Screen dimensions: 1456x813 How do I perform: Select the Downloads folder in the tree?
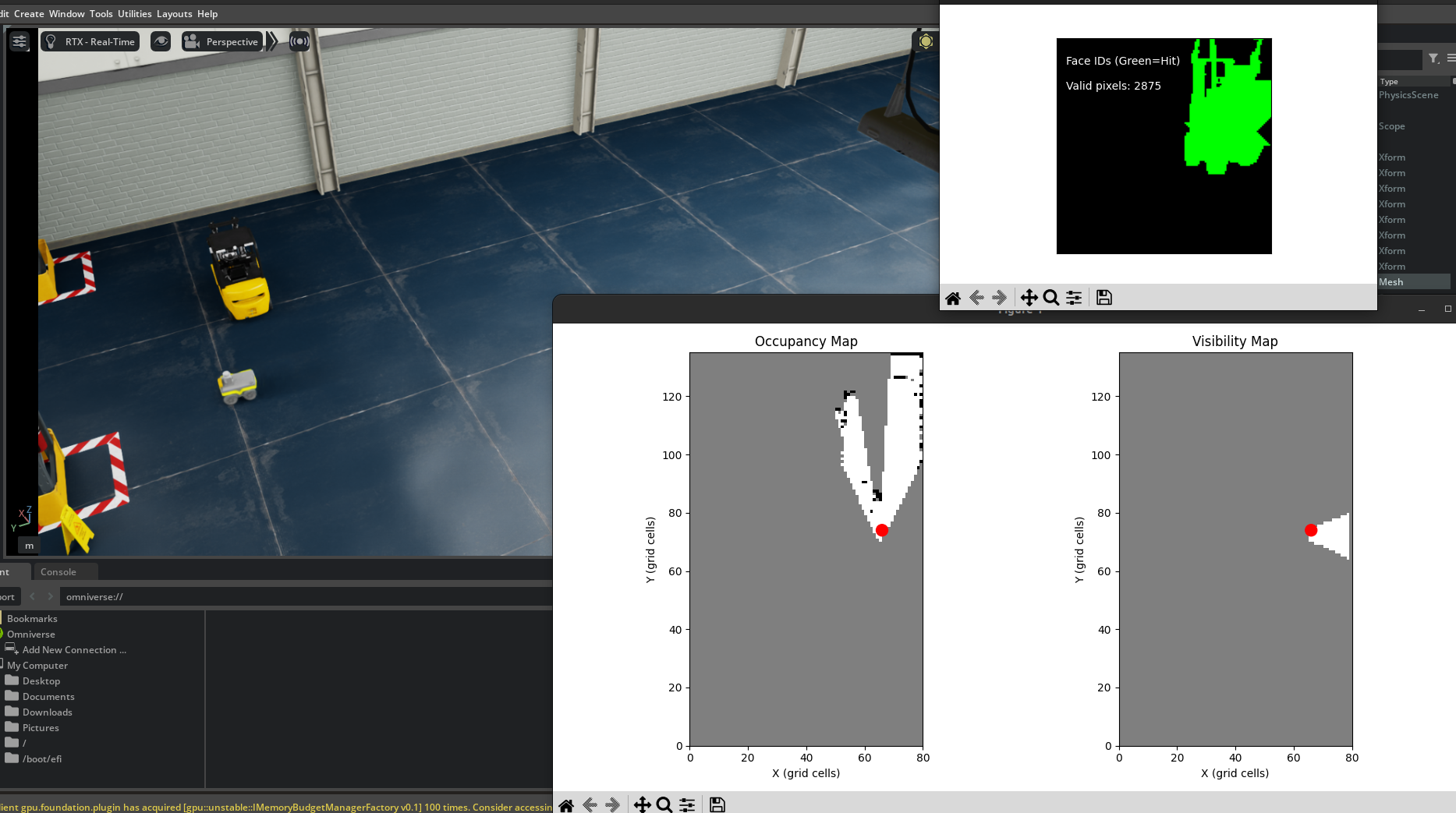pos(47,712)
